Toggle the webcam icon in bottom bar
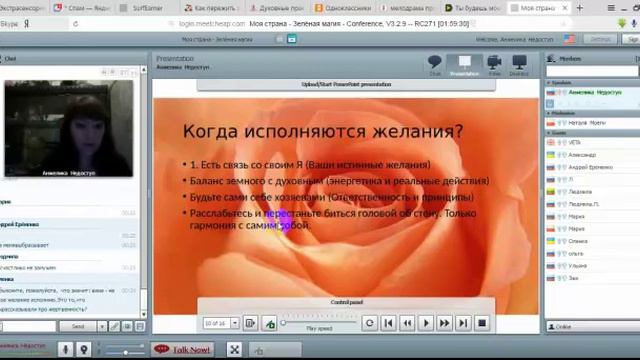Viewport: 640px width, 360px height. click(84, 350)
